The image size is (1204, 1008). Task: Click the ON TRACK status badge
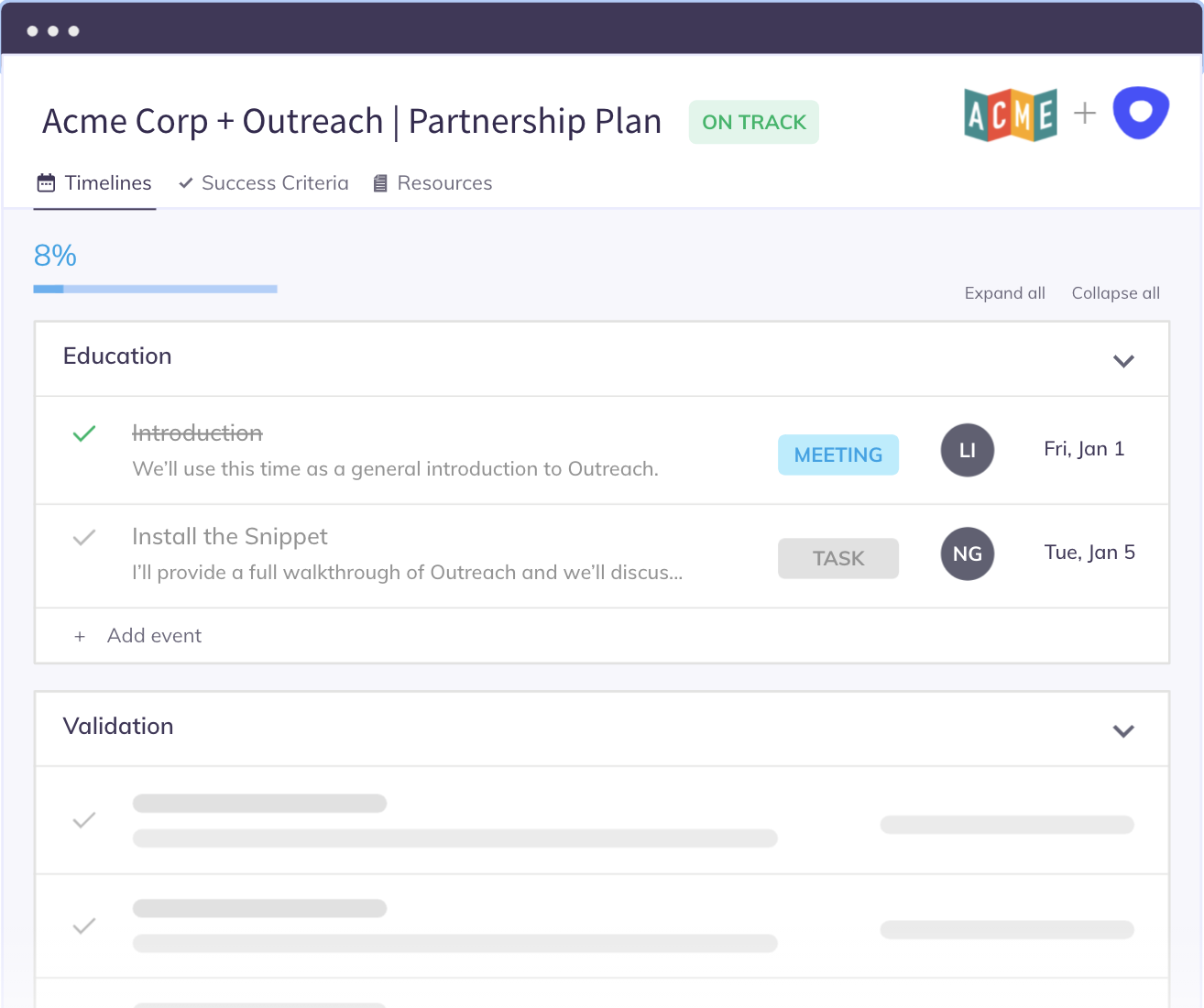753,121
